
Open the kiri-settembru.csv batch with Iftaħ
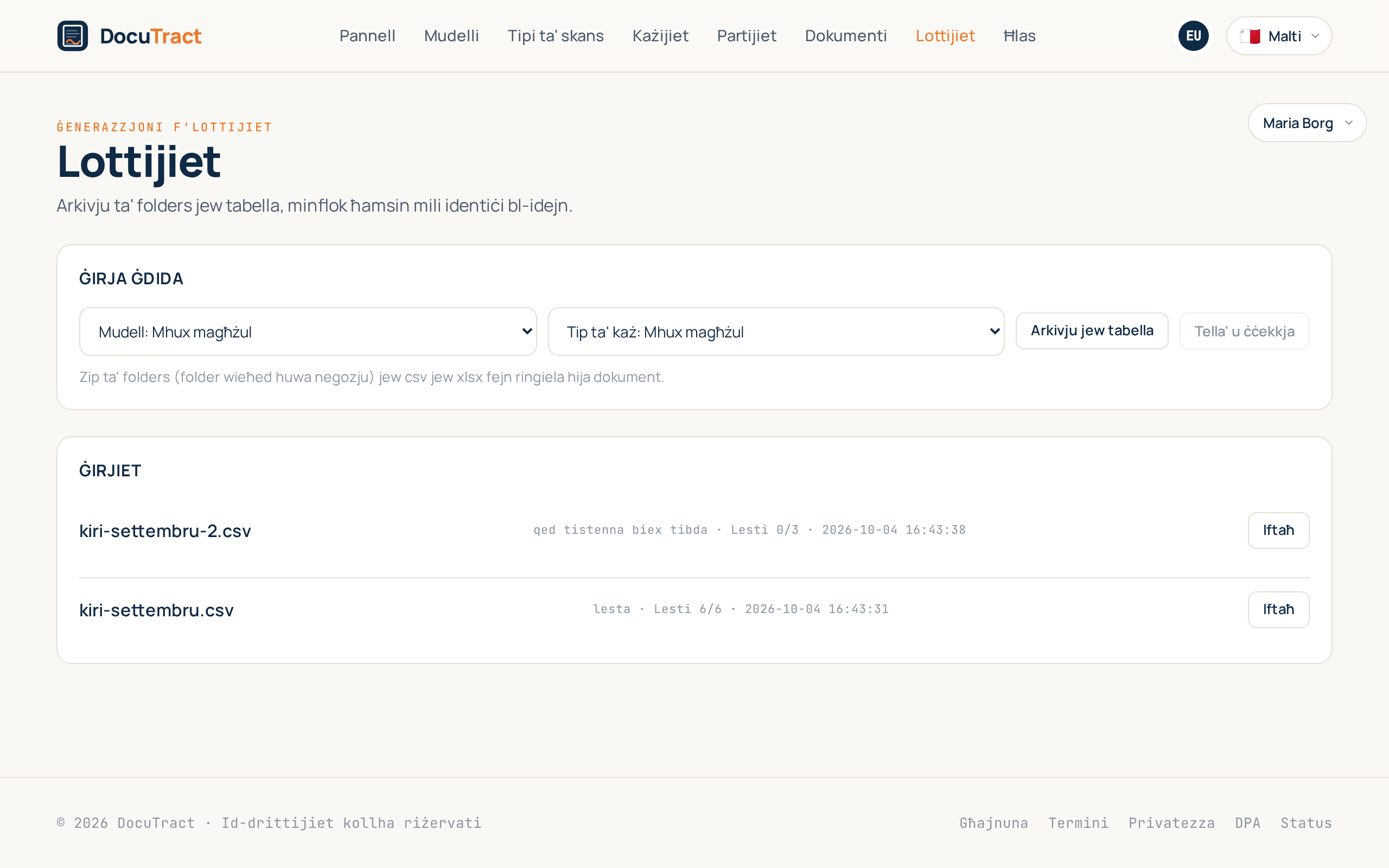point(1278,609)
